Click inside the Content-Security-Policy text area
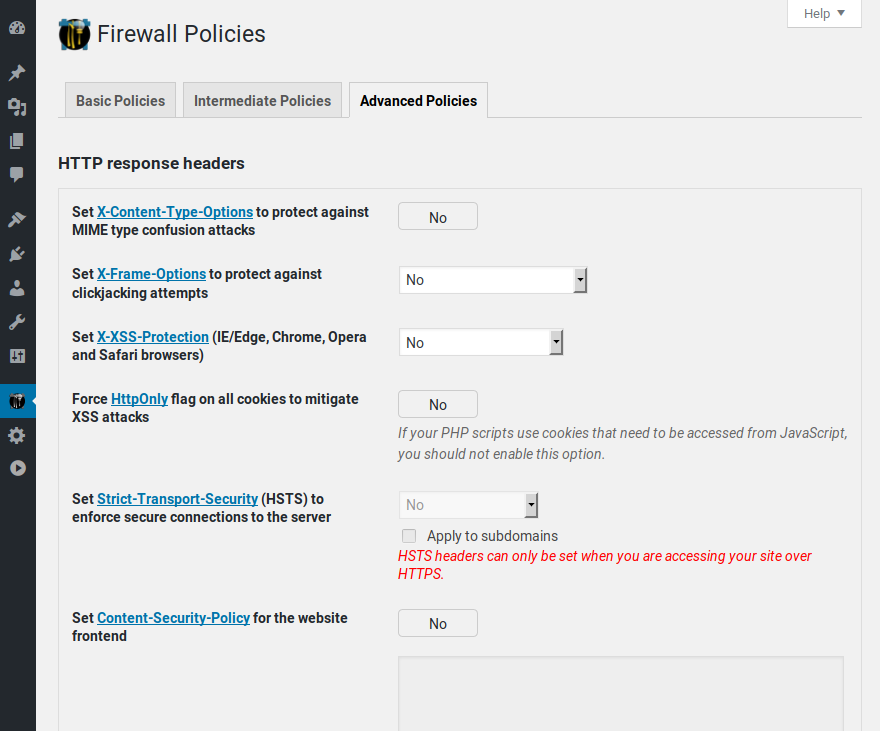 [620, 693]
